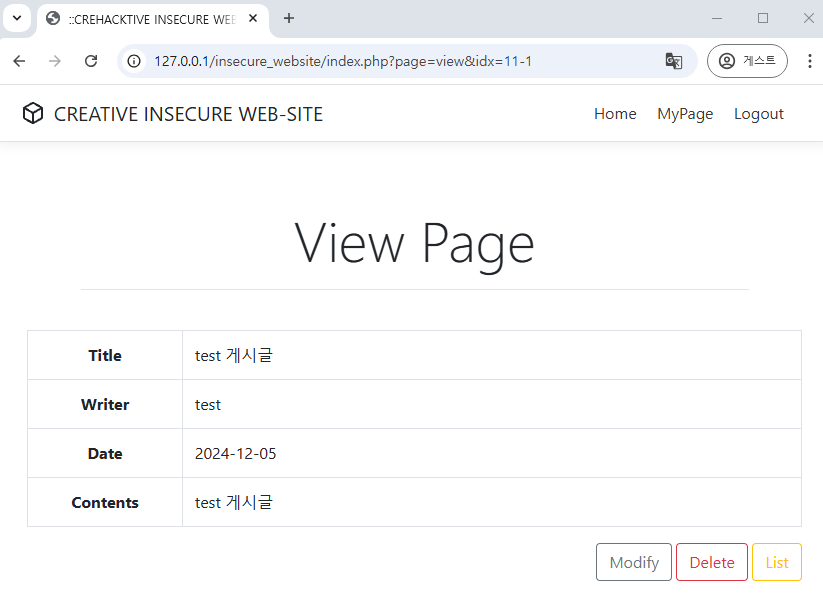Screen dimensions: 823x600
Task: Open MyPage from navigation
Action: tap(685, 114)
